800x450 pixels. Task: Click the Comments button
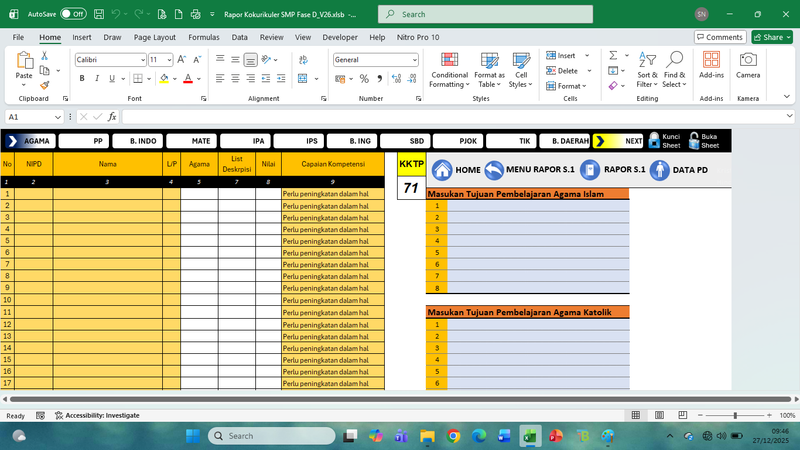(719, 37)
